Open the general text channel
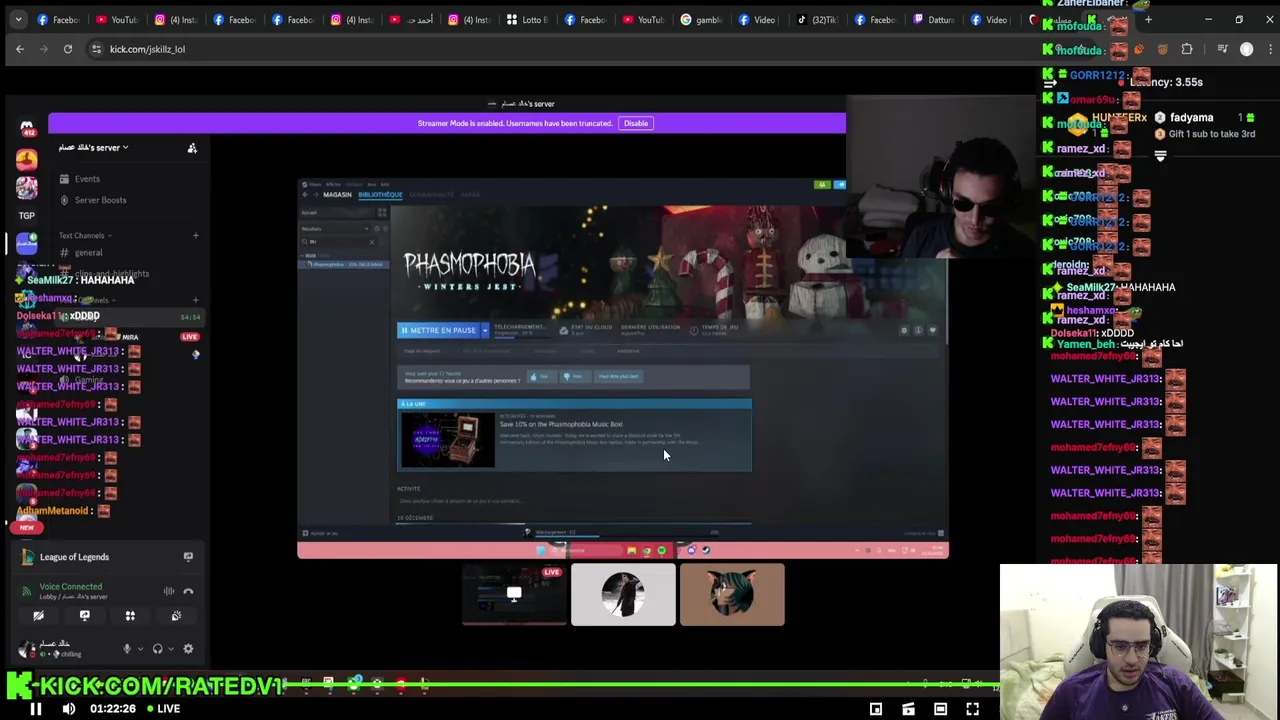 88,253
